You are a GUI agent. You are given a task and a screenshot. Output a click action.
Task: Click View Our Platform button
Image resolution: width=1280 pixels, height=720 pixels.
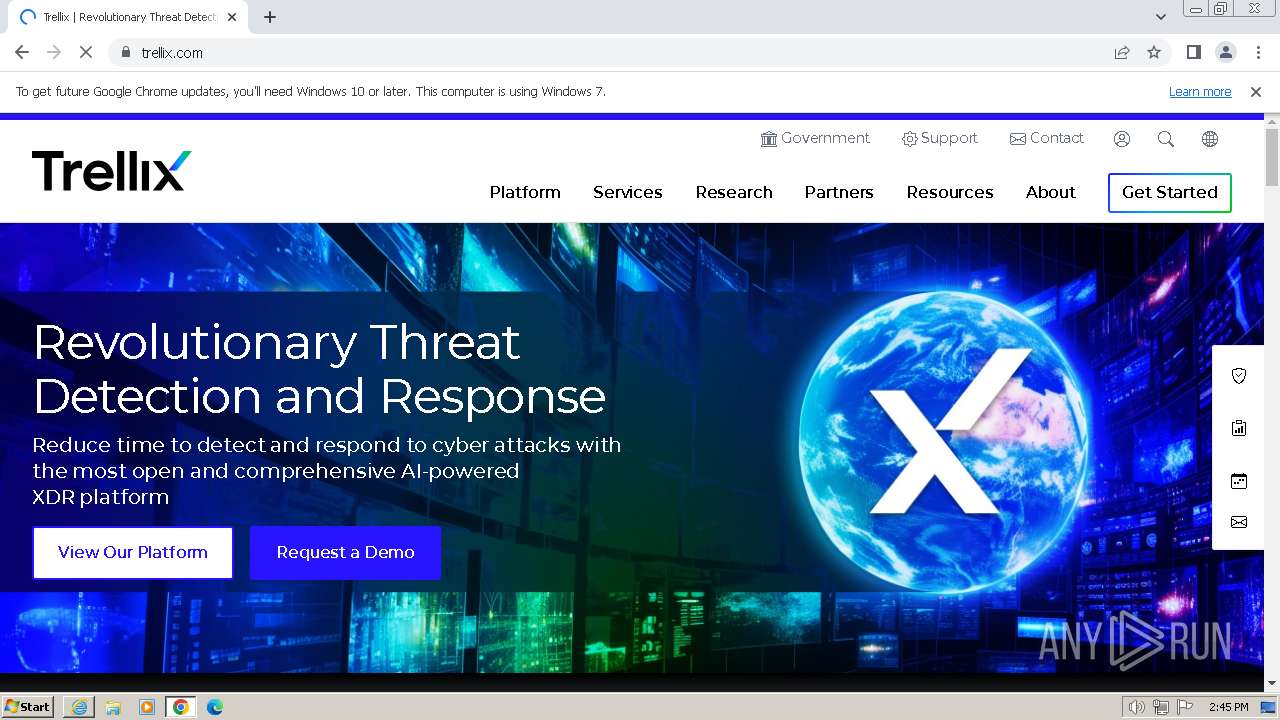point(133,553)
